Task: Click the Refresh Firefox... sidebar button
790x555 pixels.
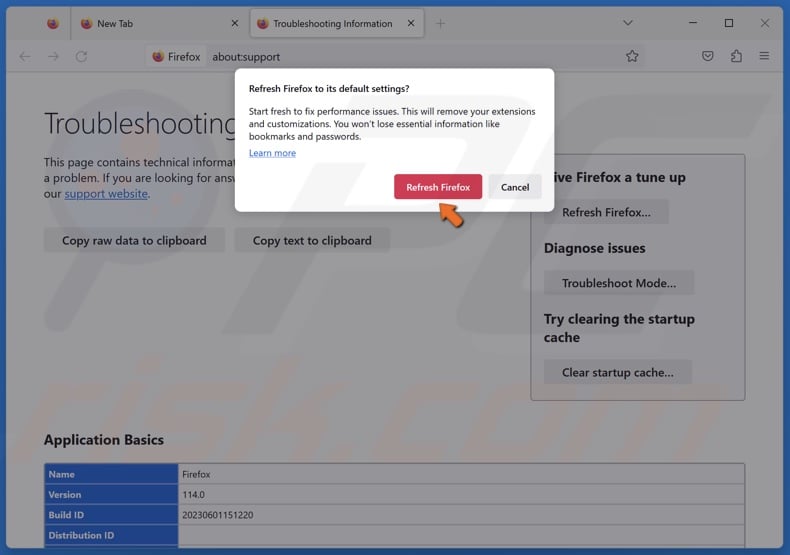Action: pos(606,212)
